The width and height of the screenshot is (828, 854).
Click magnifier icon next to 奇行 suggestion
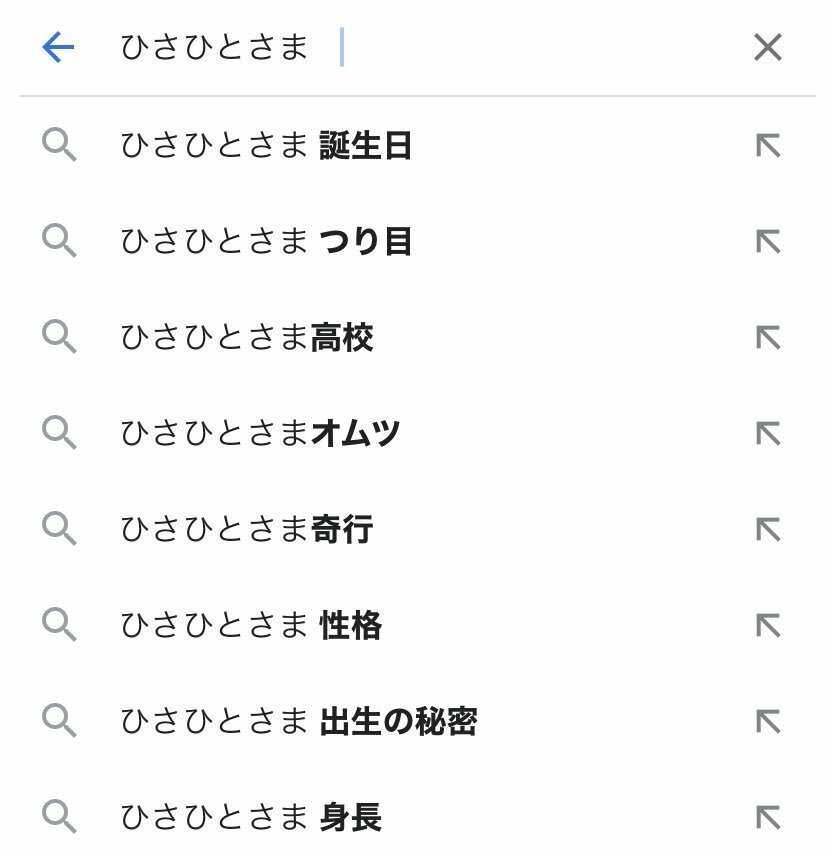tap(59, 529)
